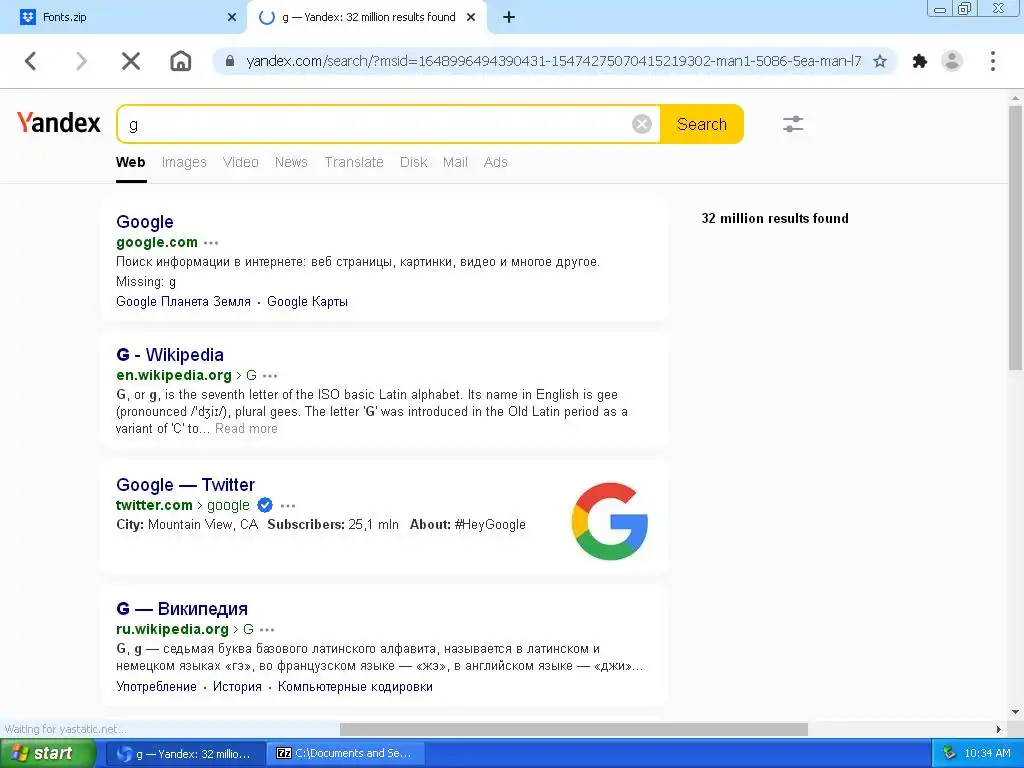Open the twitter.com URL link
The height and width of the screenshot is (768, 1024).
154,505
